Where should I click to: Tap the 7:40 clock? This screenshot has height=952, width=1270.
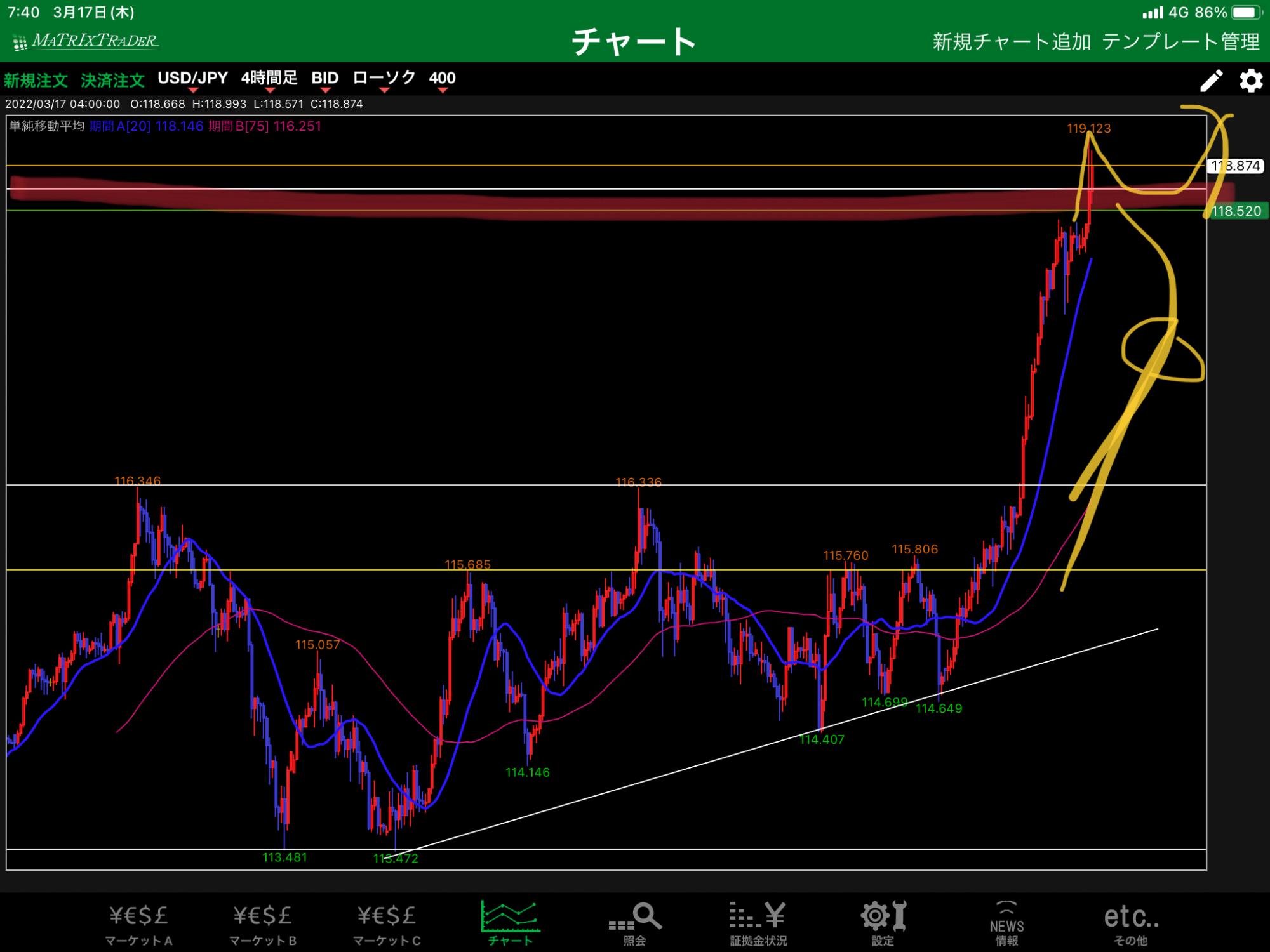point(23,13)
